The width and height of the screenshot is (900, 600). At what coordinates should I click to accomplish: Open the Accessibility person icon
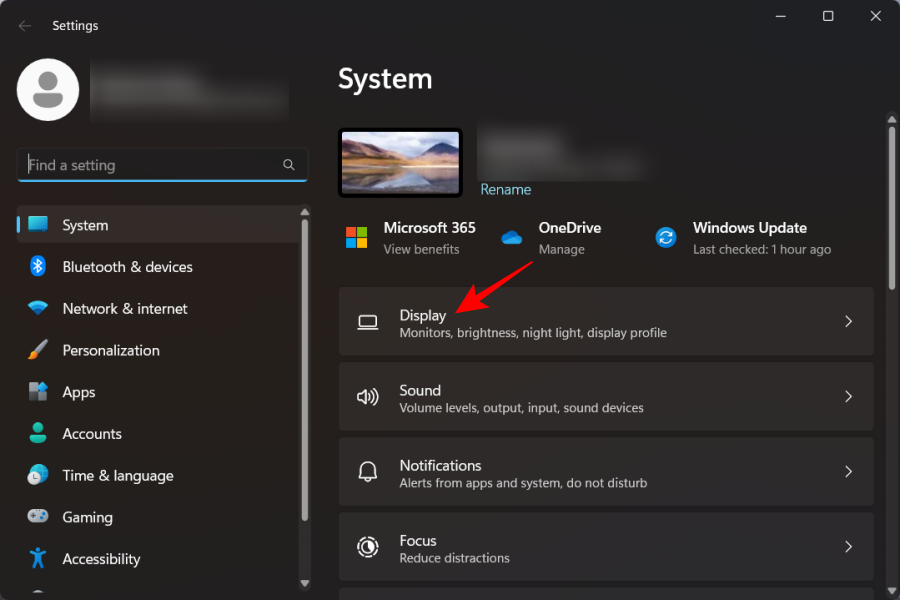tap(38, 559)
